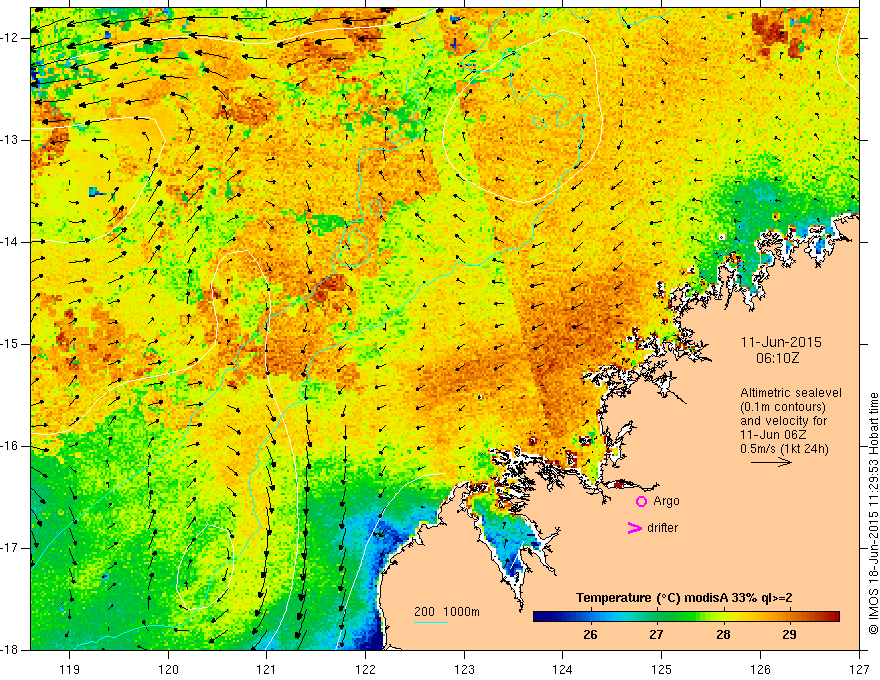
Task: Click latitude label -17 on left axis
Action: click(11, 548)
